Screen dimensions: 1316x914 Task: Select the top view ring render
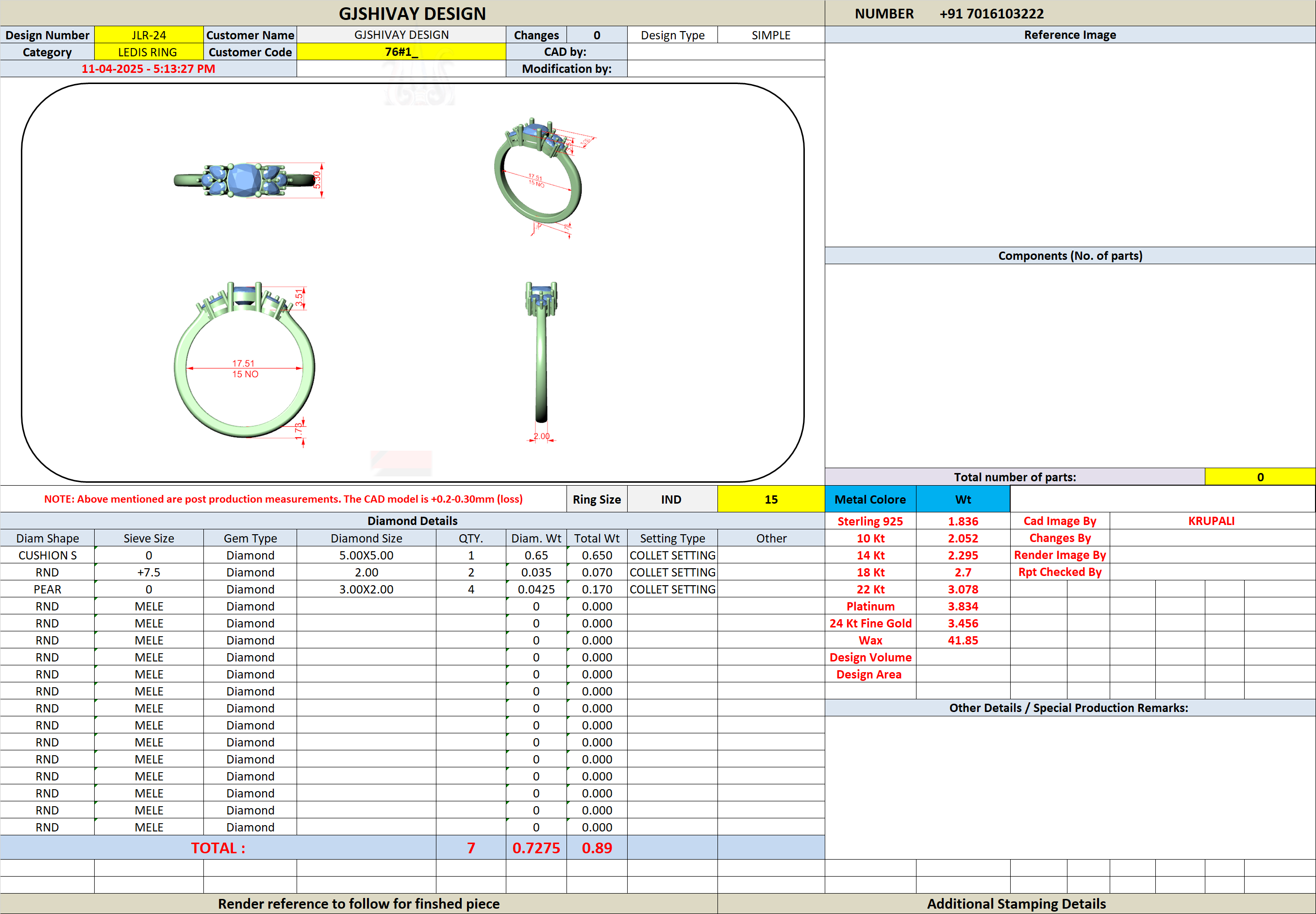pos(249,180)
